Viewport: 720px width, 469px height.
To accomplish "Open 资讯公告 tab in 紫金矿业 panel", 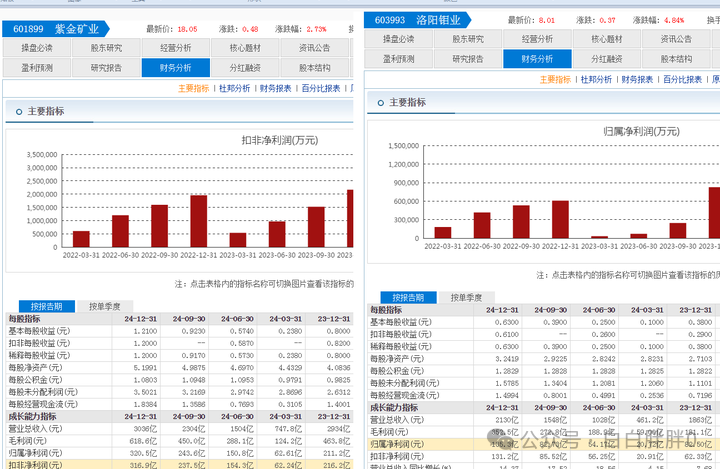I will (314, 48).
